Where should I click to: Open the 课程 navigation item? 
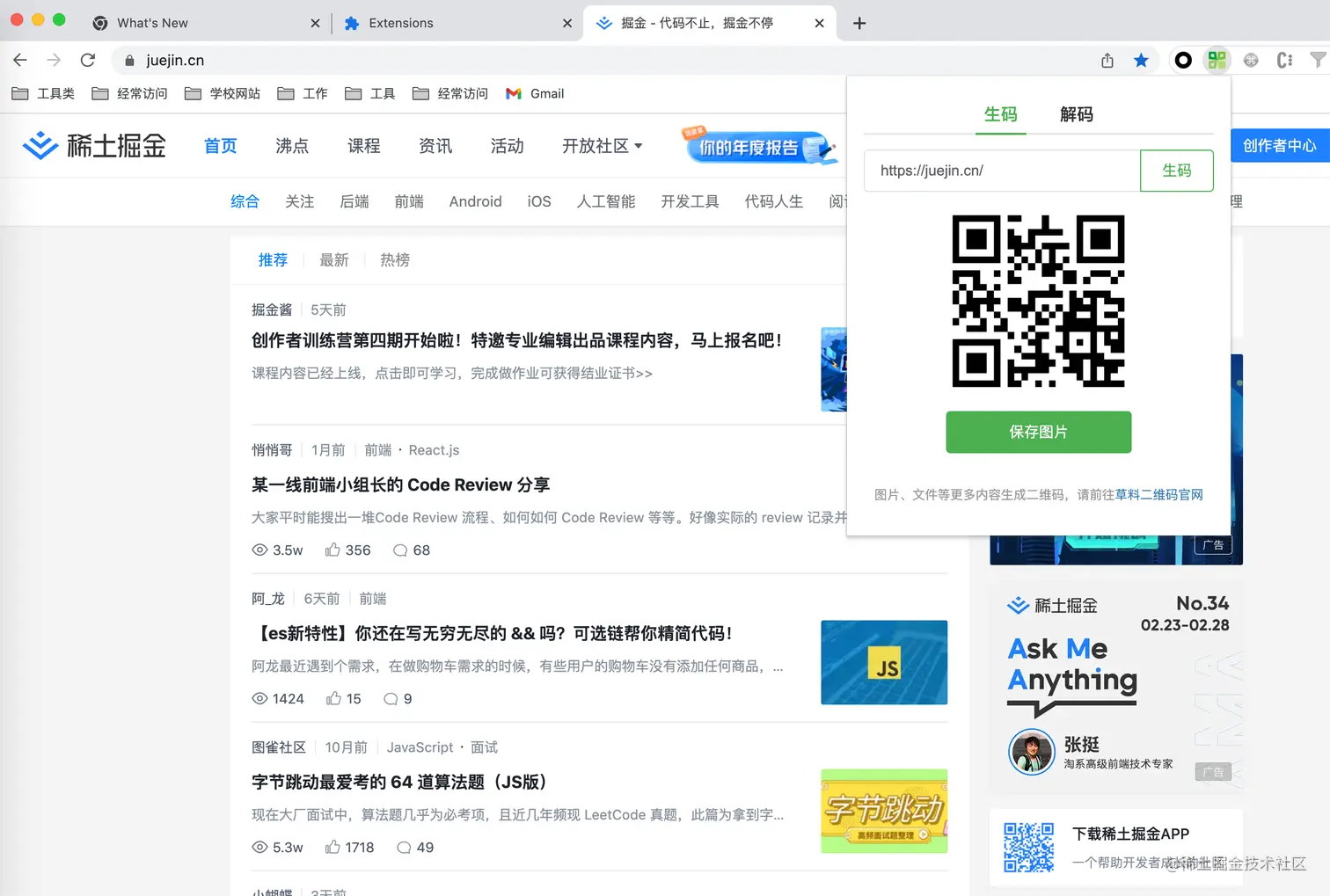click(x=364, y=146)
